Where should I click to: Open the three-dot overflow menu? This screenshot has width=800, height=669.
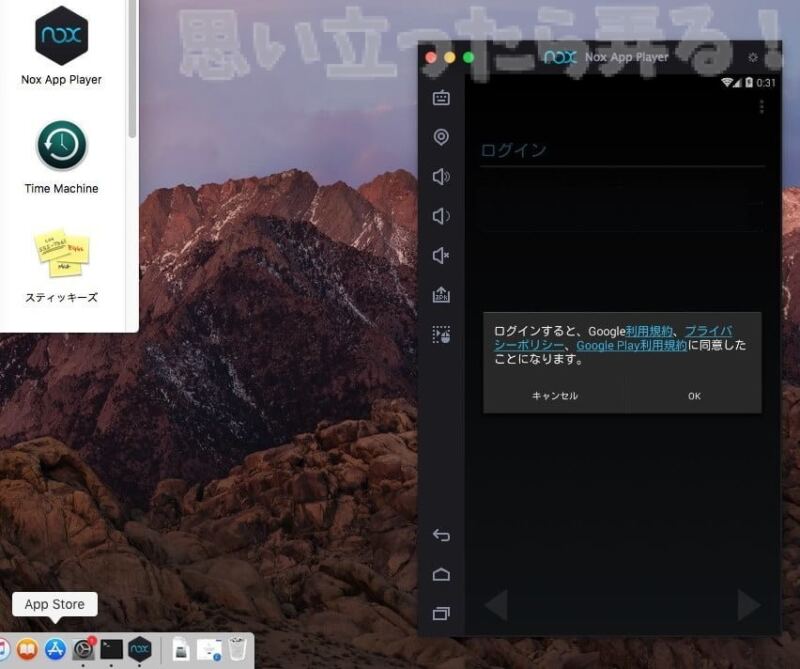coord(761,106)
